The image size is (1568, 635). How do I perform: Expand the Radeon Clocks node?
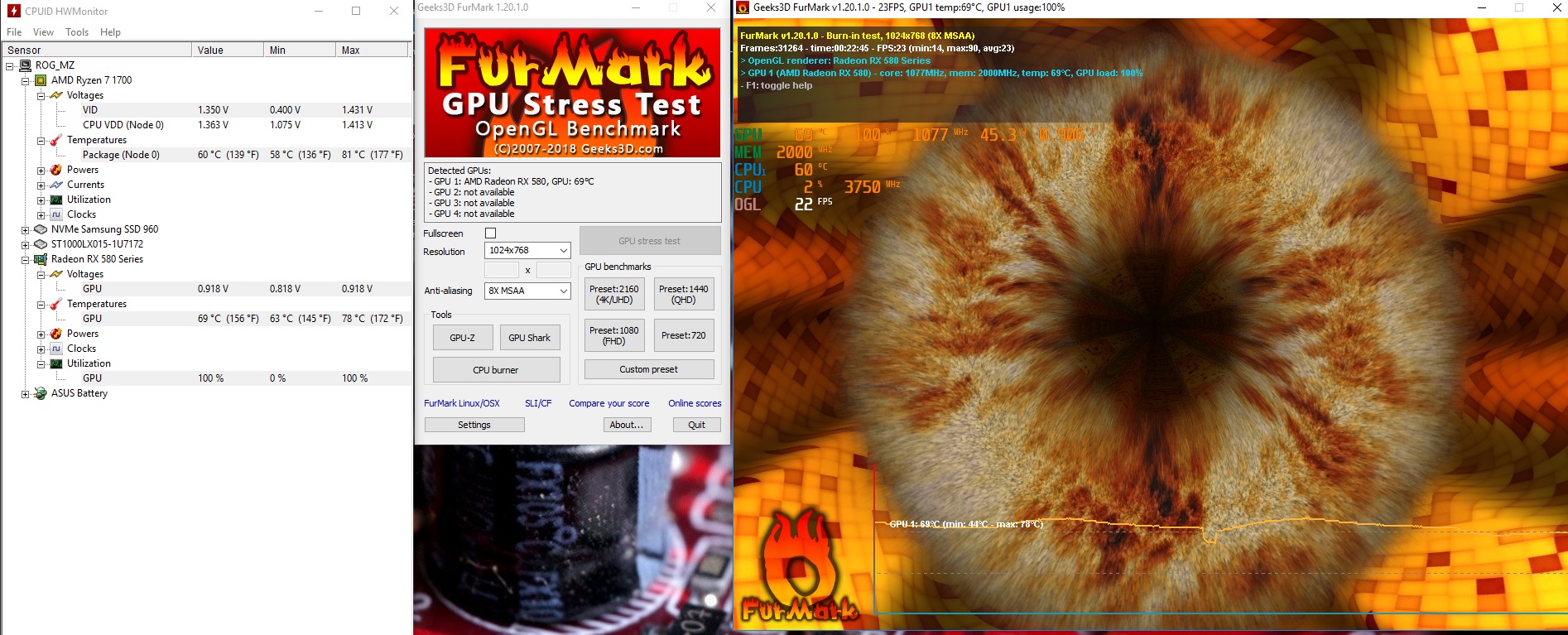[41, 349]
